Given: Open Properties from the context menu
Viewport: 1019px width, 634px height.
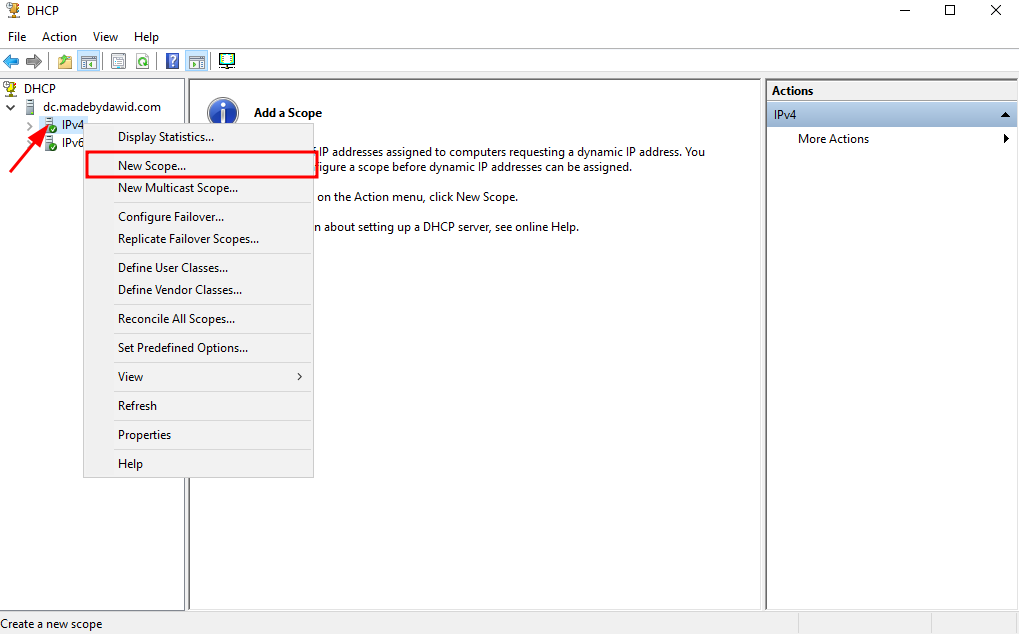Looking at the screenshot, I should coord(198,435).
